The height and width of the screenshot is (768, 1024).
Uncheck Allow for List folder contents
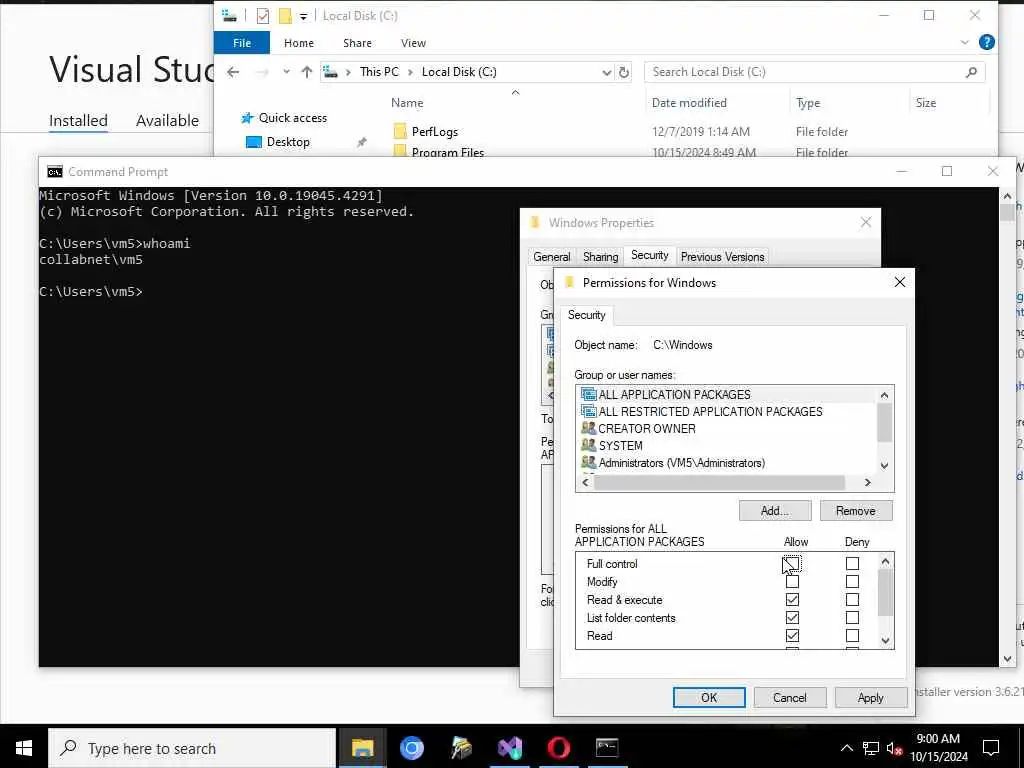click(x=792, y=617)
